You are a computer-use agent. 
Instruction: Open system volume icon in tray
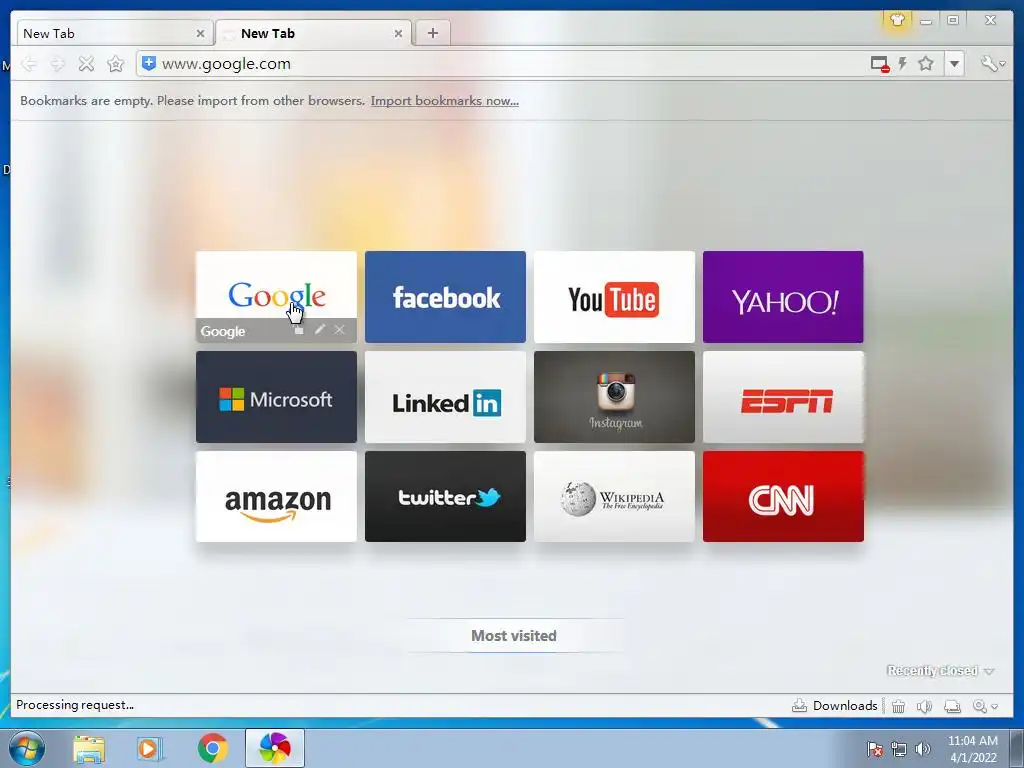coord(922,749)
